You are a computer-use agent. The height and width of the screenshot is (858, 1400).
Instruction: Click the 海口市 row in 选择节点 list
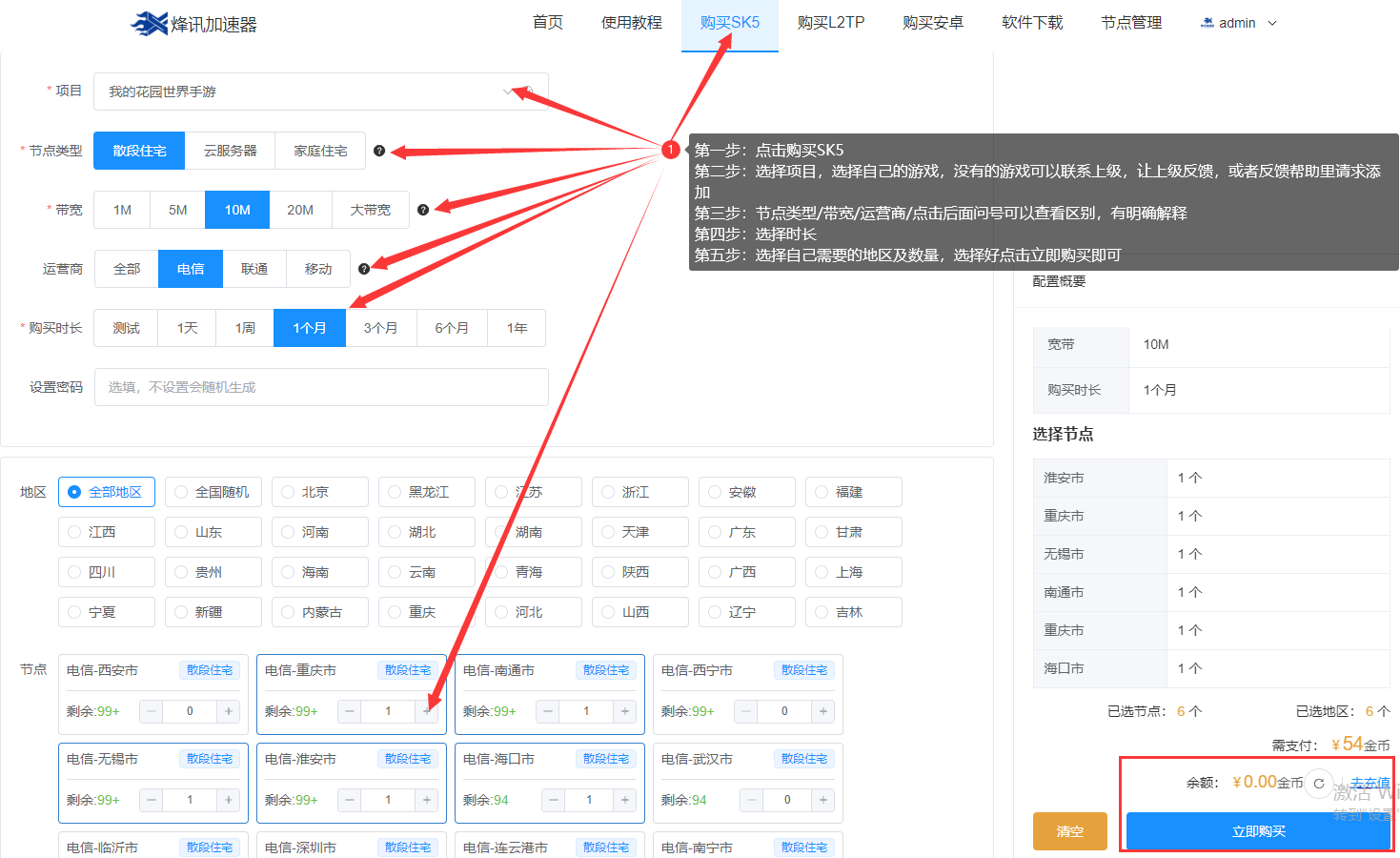tap(1211, 668)
